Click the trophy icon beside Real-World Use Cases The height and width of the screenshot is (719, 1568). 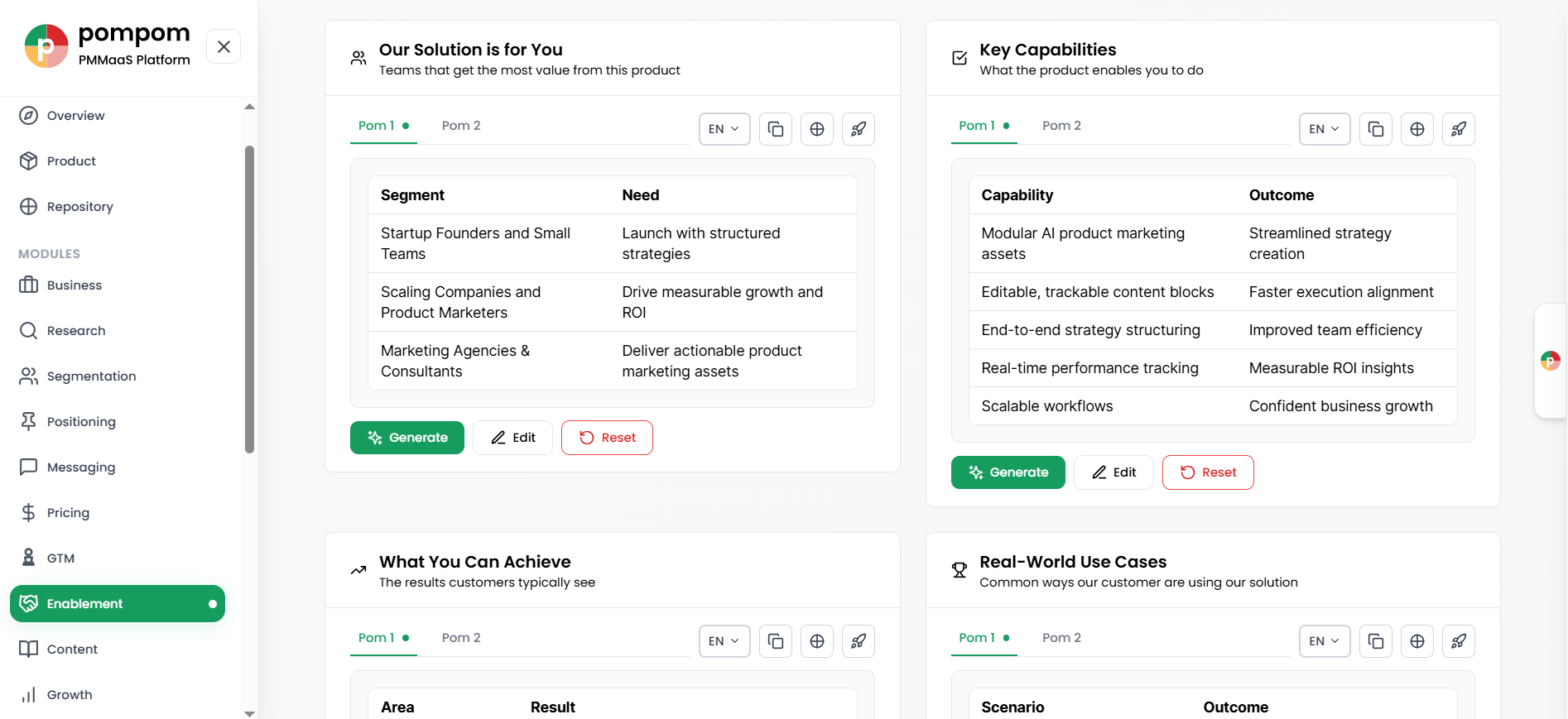coord(960,570)
